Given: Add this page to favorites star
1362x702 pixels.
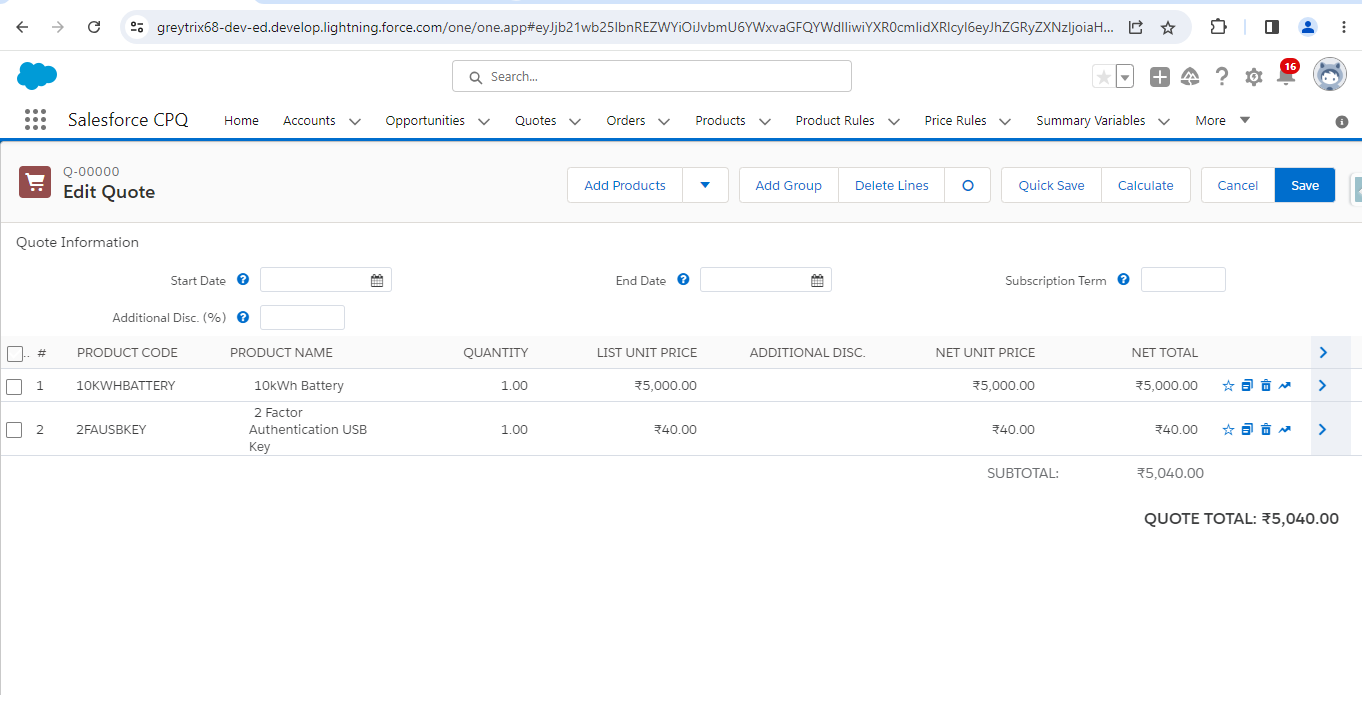Looking at the screenshot, I should pos(1103,77).
